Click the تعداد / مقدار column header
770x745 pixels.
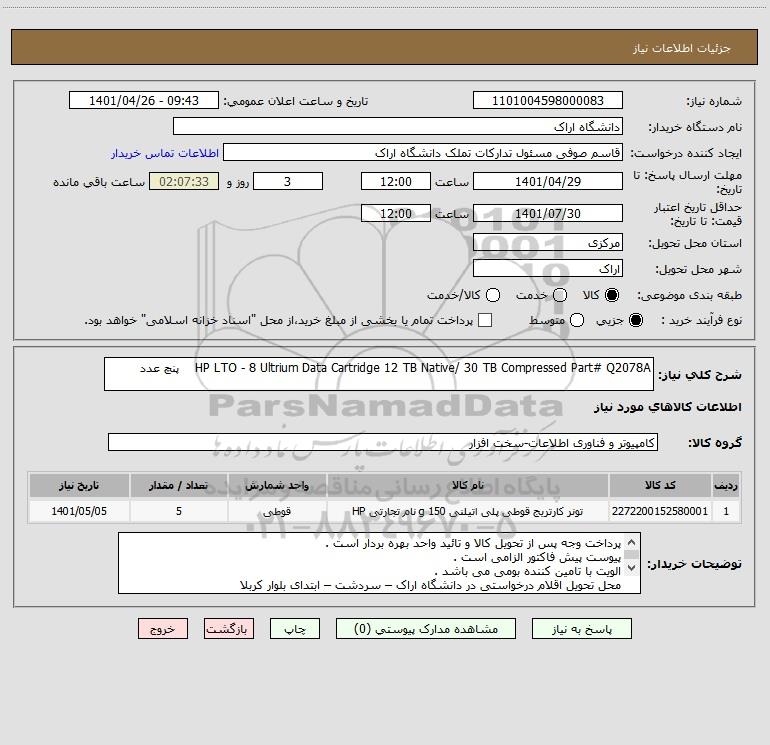pos(179,485)
